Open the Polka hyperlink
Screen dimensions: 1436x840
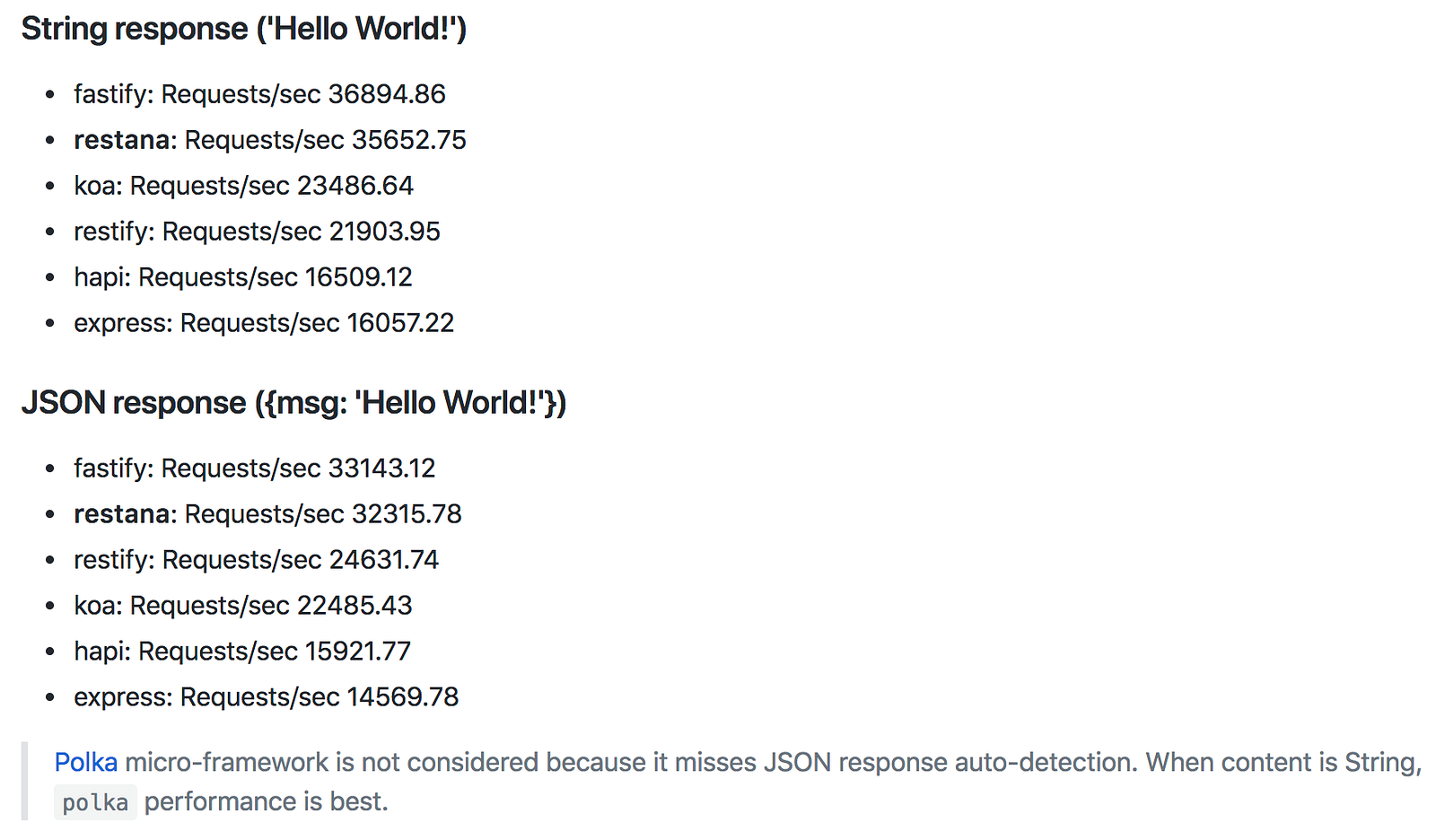pos(85,763)
